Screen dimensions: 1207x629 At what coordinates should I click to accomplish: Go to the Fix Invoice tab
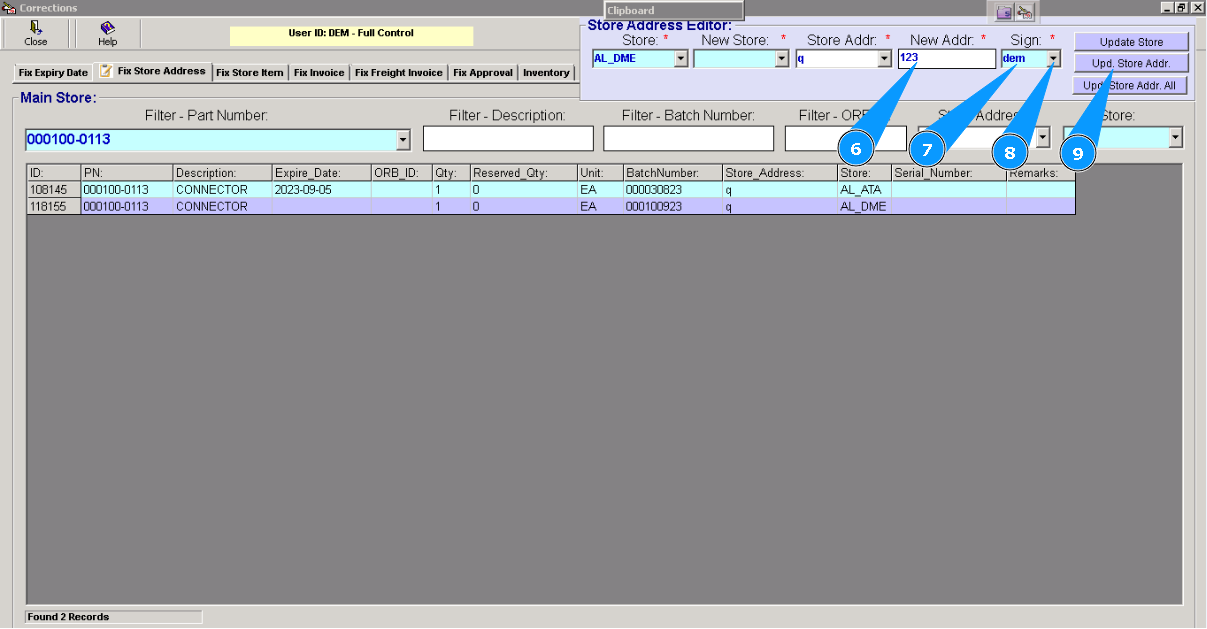click(319, 73)
